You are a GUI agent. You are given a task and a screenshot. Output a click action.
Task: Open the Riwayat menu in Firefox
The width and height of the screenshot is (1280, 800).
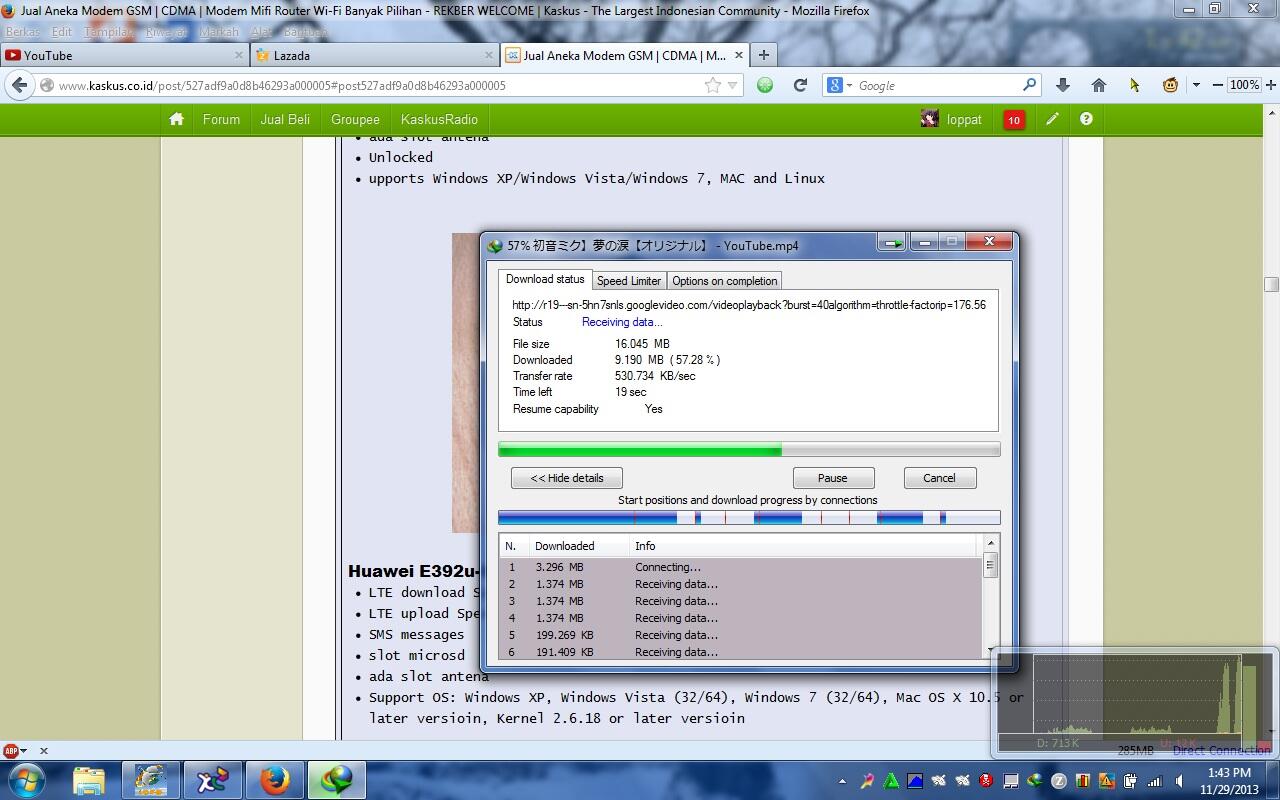(x=166, y=32)
